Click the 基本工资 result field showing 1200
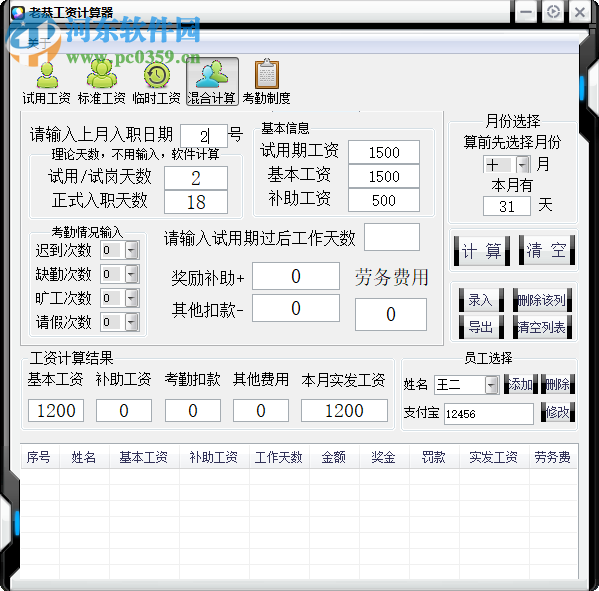Viewport: 599px width, 591px height. pyautogui.click(x=56, y=411)
